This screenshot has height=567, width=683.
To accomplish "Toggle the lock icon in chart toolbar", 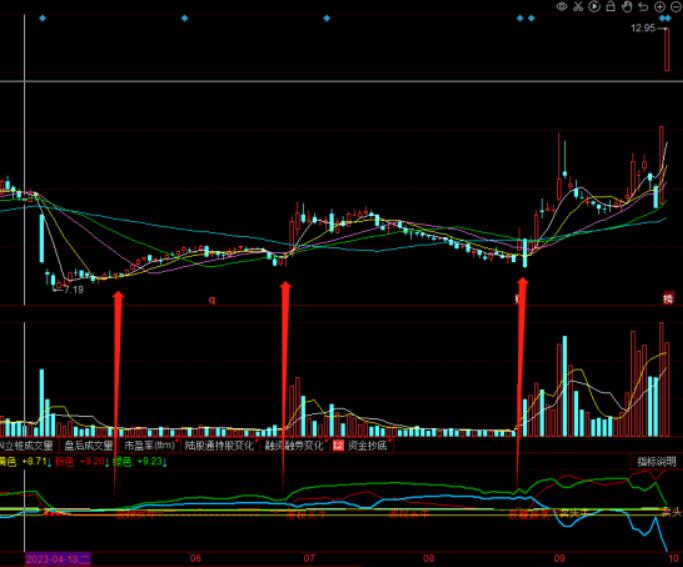I will 612,7.
